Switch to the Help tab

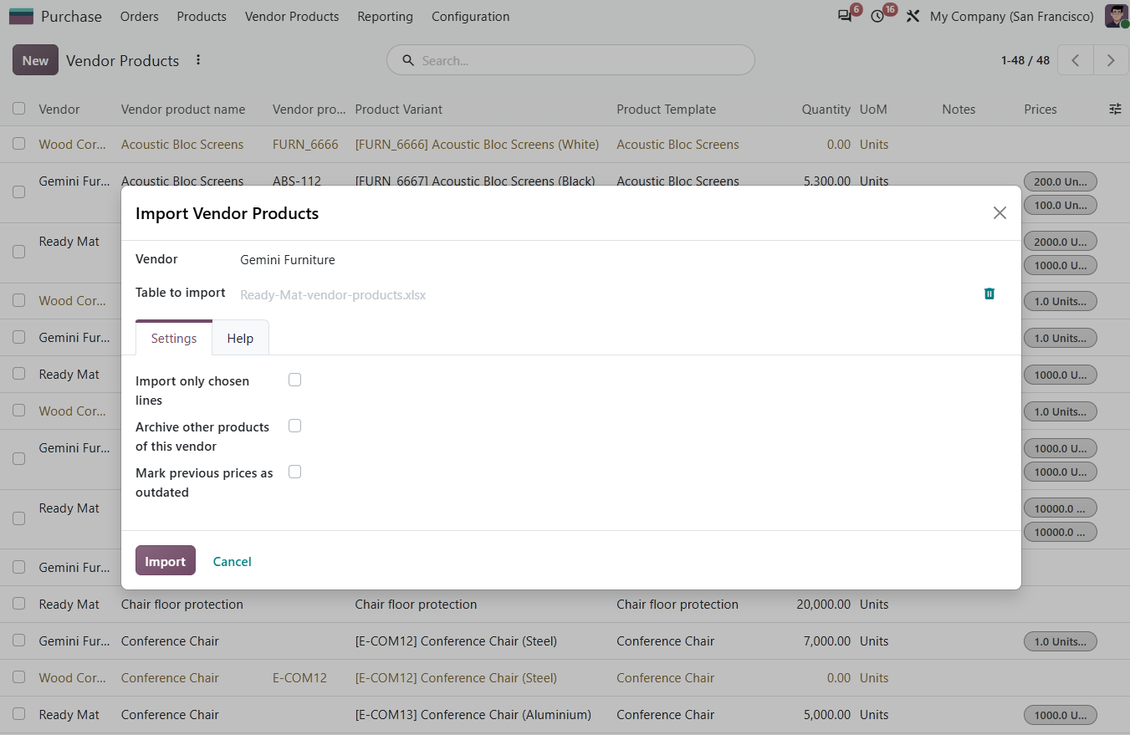pos(240,338)
